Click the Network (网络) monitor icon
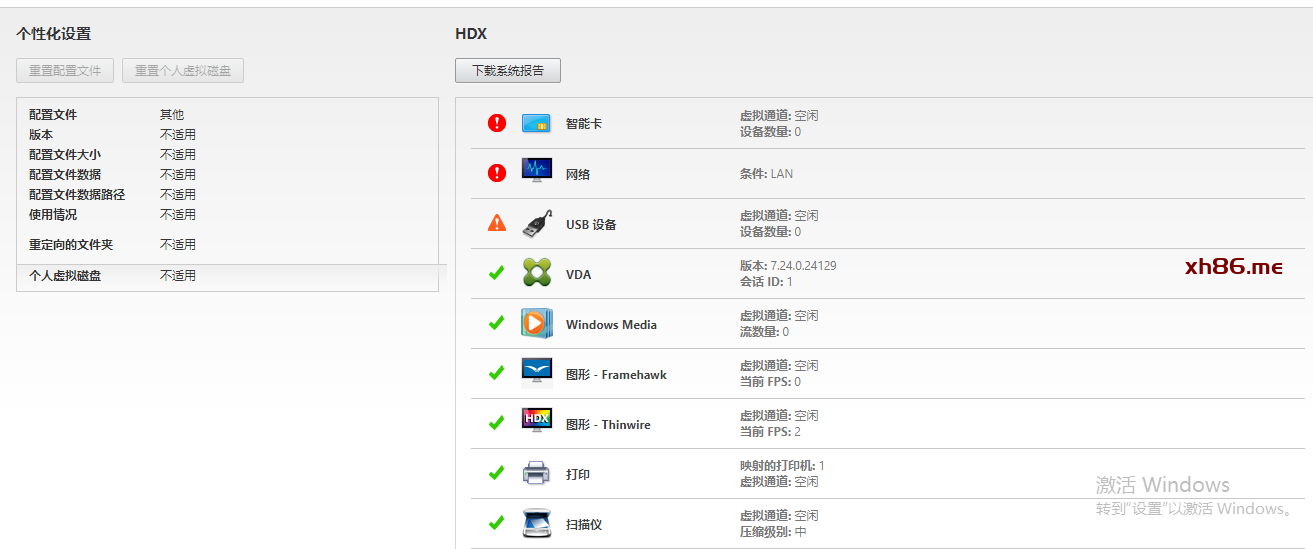This screenshot has width=1313, height=549. click(x=536, y=171)
